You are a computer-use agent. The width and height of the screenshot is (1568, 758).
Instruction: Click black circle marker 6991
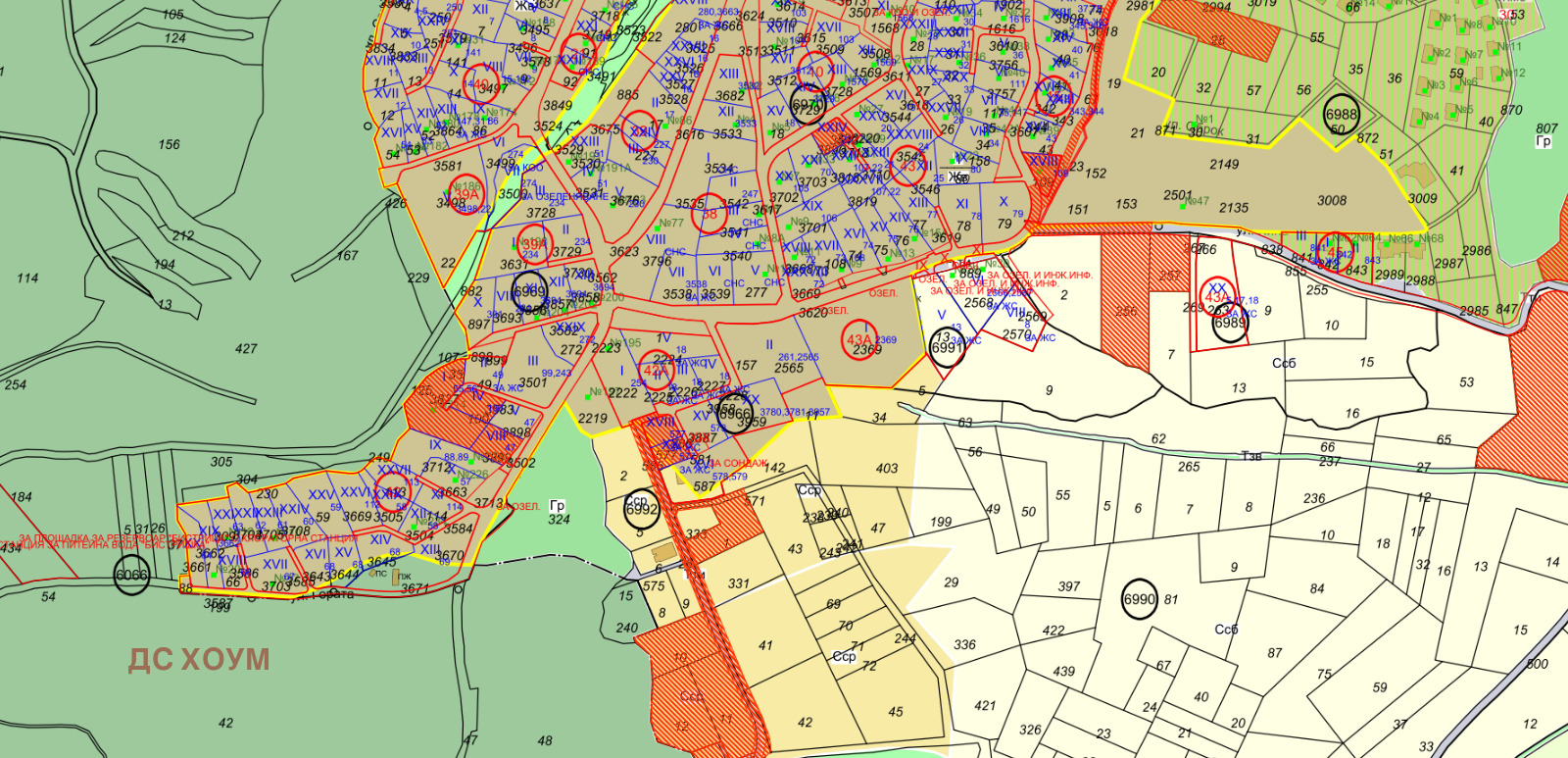coord(946,348)
